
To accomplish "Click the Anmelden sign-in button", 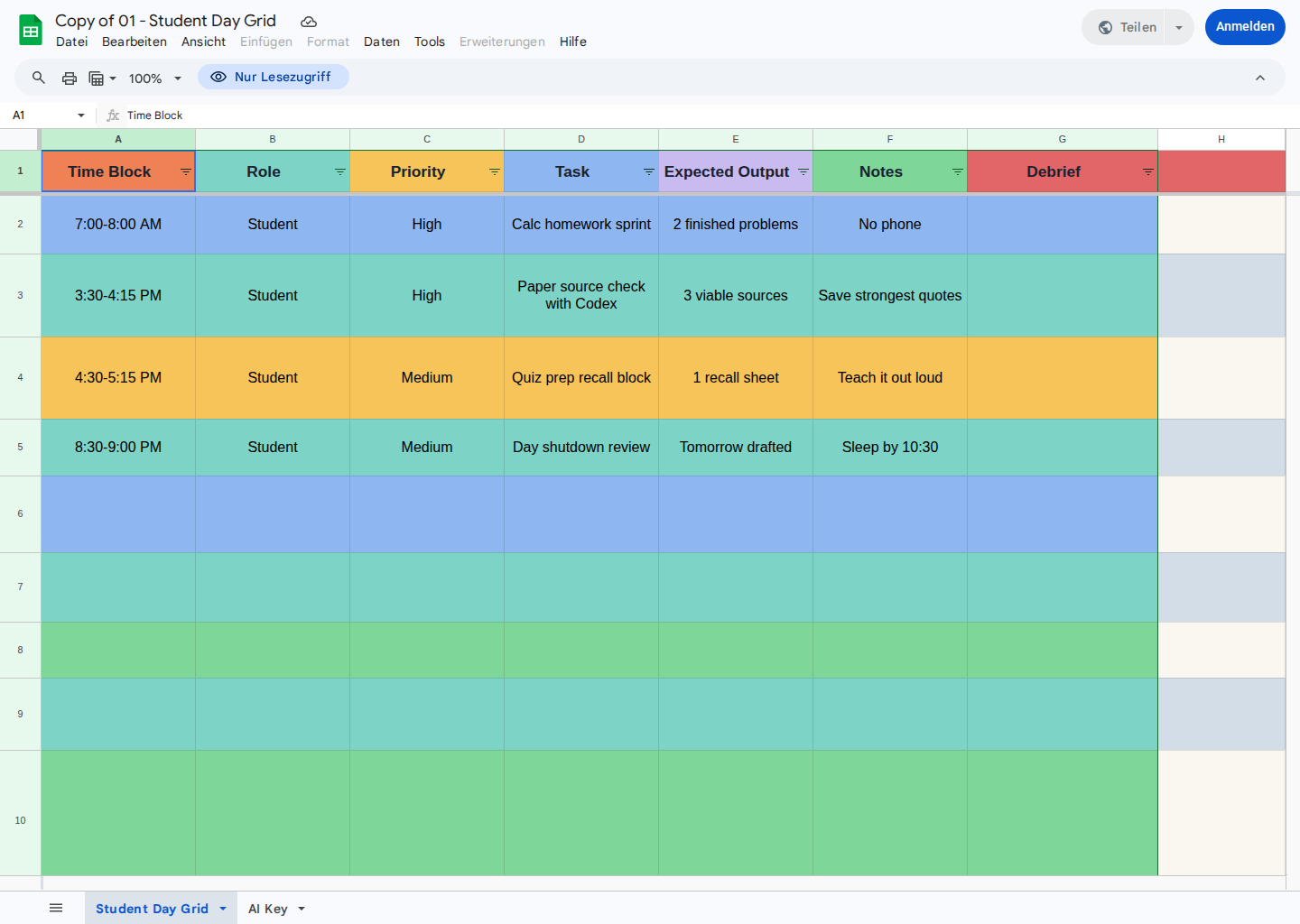I will [x=1244, y=27].
